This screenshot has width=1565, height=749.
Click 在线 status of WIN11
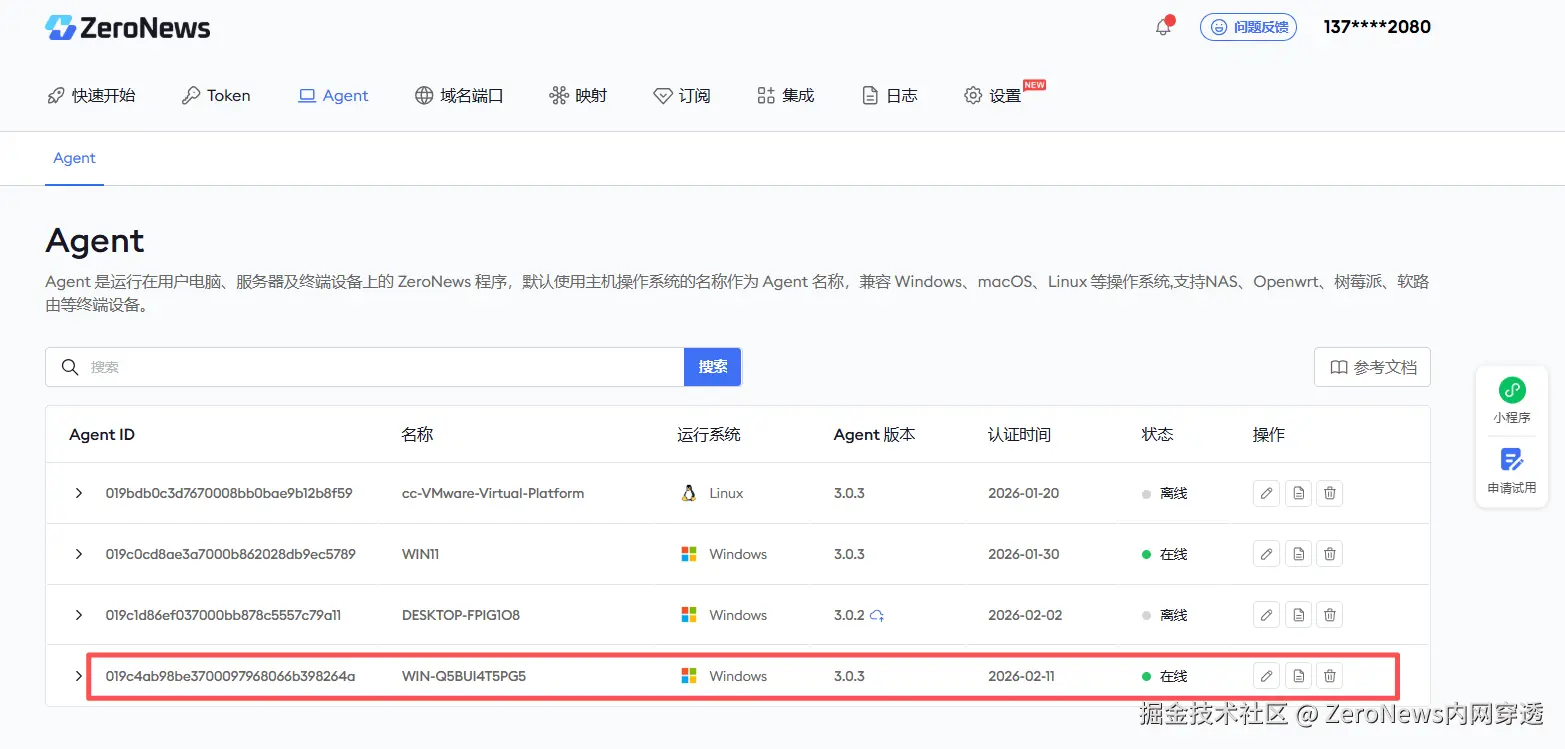(1165, 554)
